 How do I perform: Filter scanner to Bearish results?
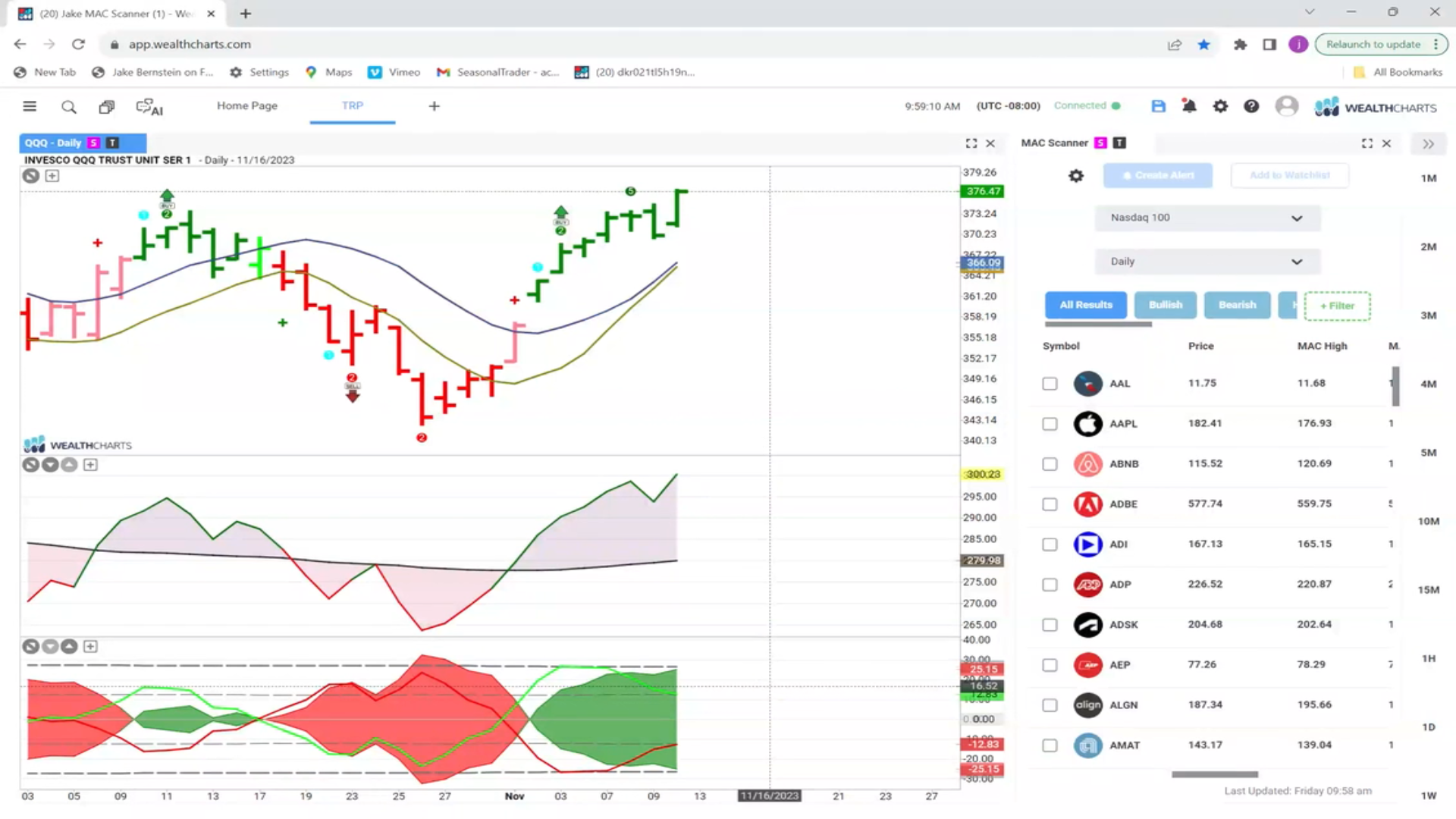[x=1237, y=305]
